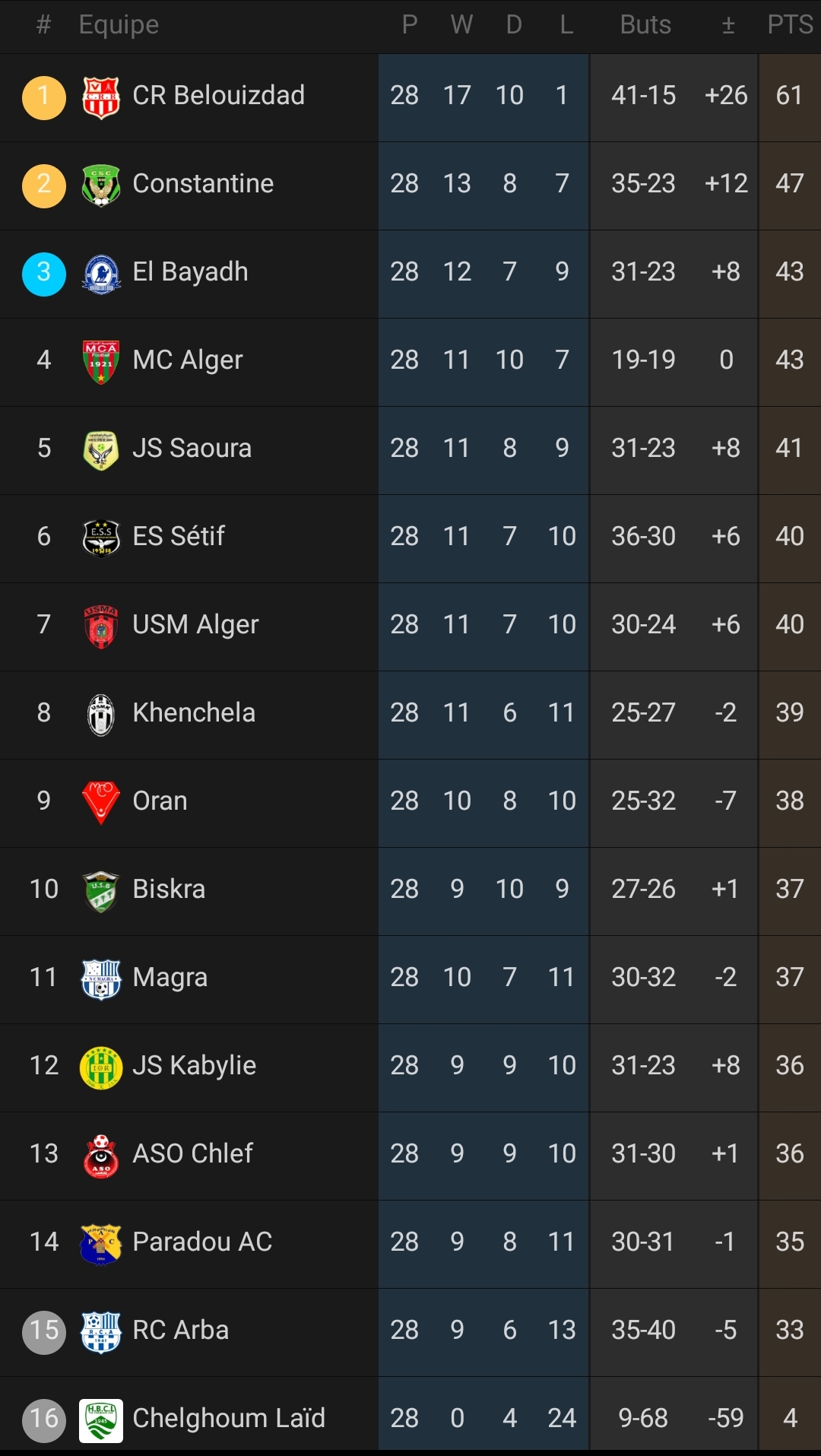Select the JS Kabylie yellow crest
The height and width of the screenshot is (1456, 821).
tap(101, 1067)
